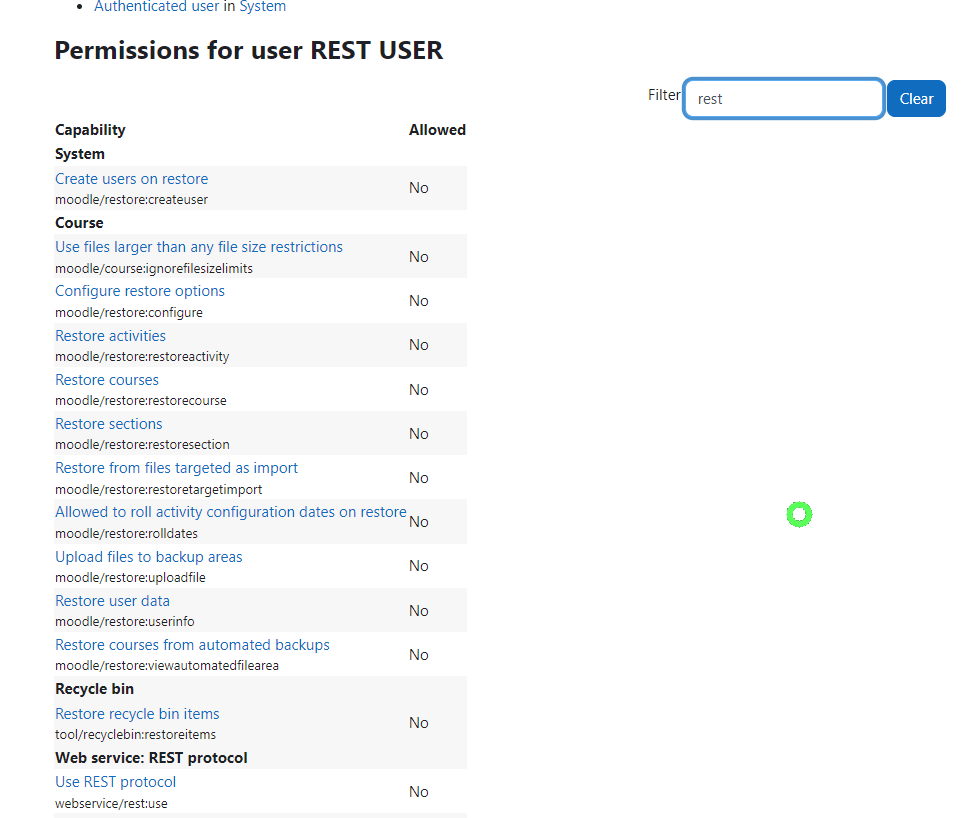The width and height of the screenshot is (961, 818).
Task: Click the 'No' value for Configure restore options
Action: tap(419, 301)
